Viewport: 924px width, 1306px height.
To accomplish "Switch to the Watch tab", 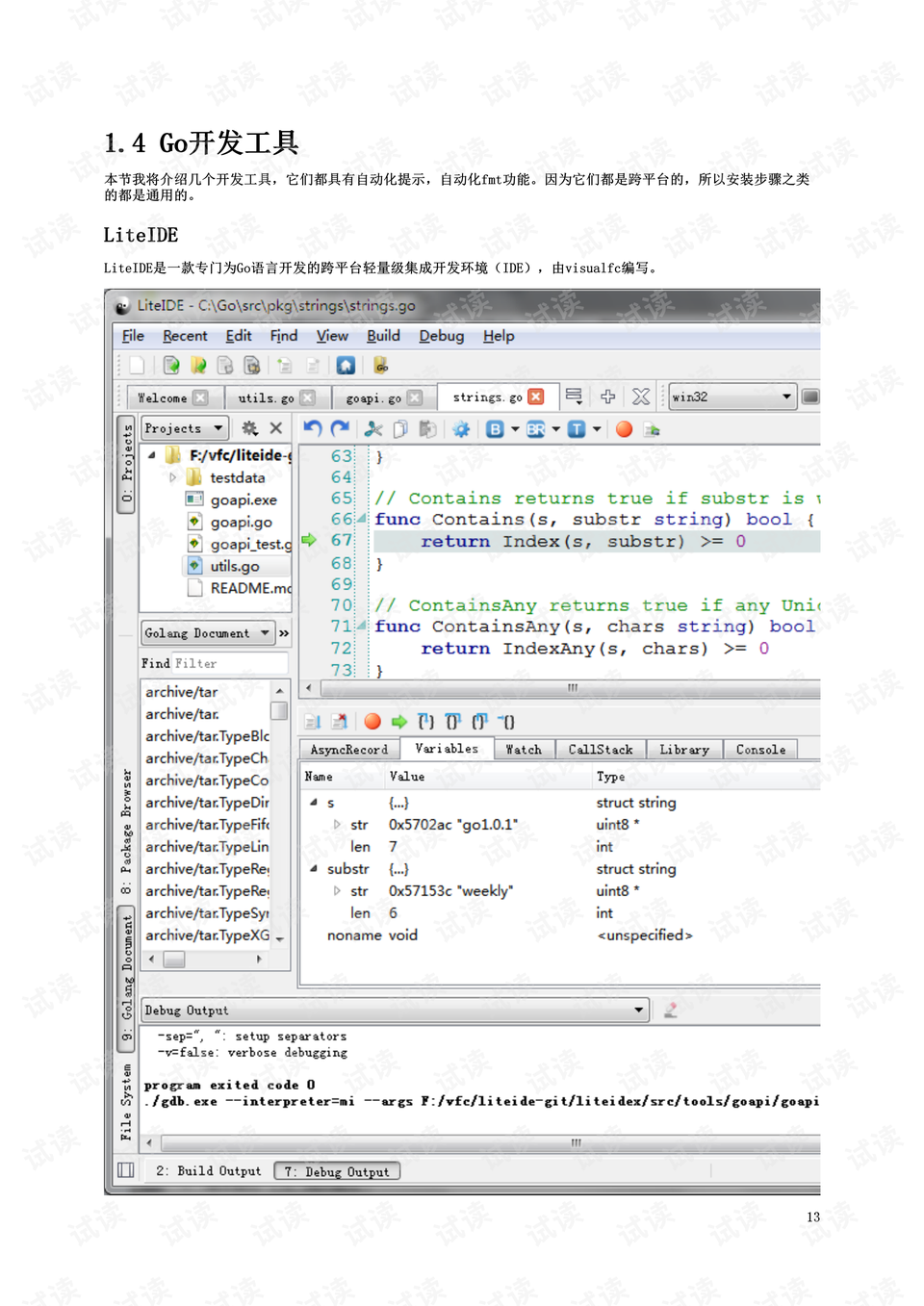I will [x=525, y=749].
